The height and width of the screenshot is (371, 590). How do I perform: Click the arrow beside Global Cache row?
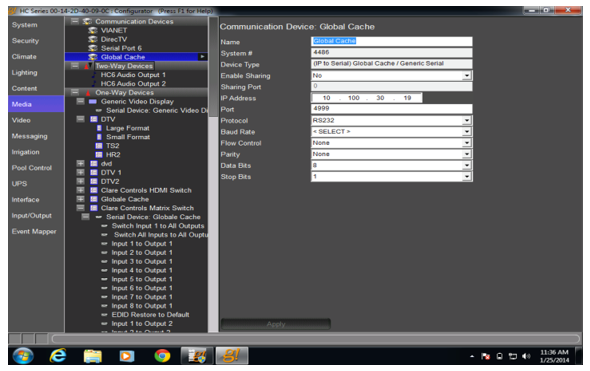tap(202, 57)
